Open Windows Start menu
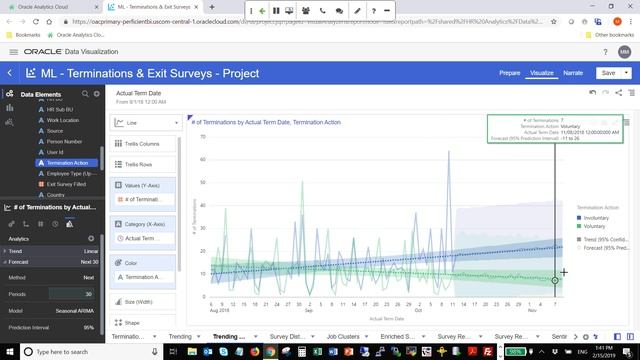 click(10, 351)
